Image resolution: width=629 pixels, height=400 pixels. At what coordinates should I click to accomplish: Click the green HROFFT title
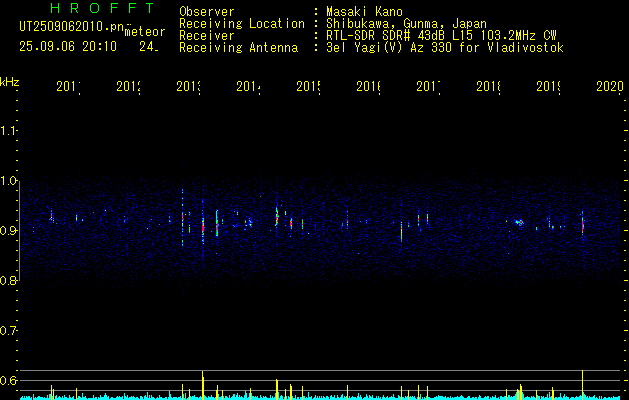pos(102,8)
